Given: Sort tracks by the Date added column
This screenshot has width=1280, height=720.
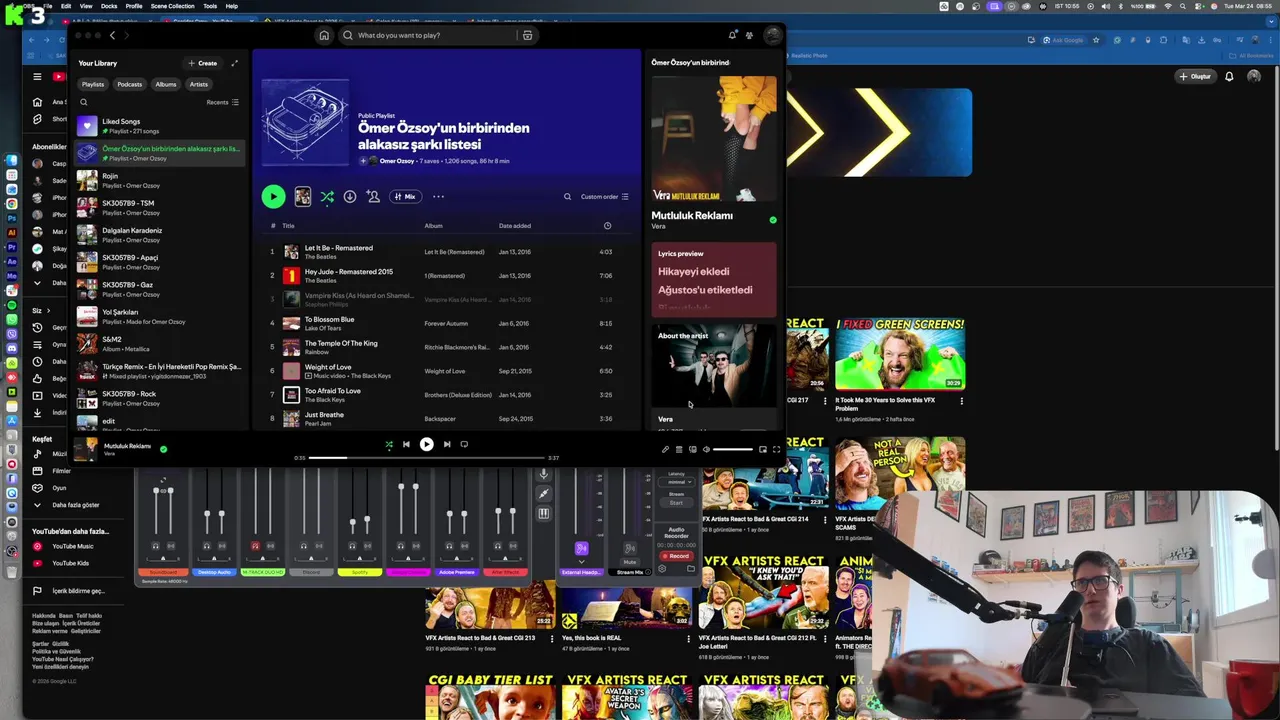Looking at the screenshot, I should click(x=515, y=226).
